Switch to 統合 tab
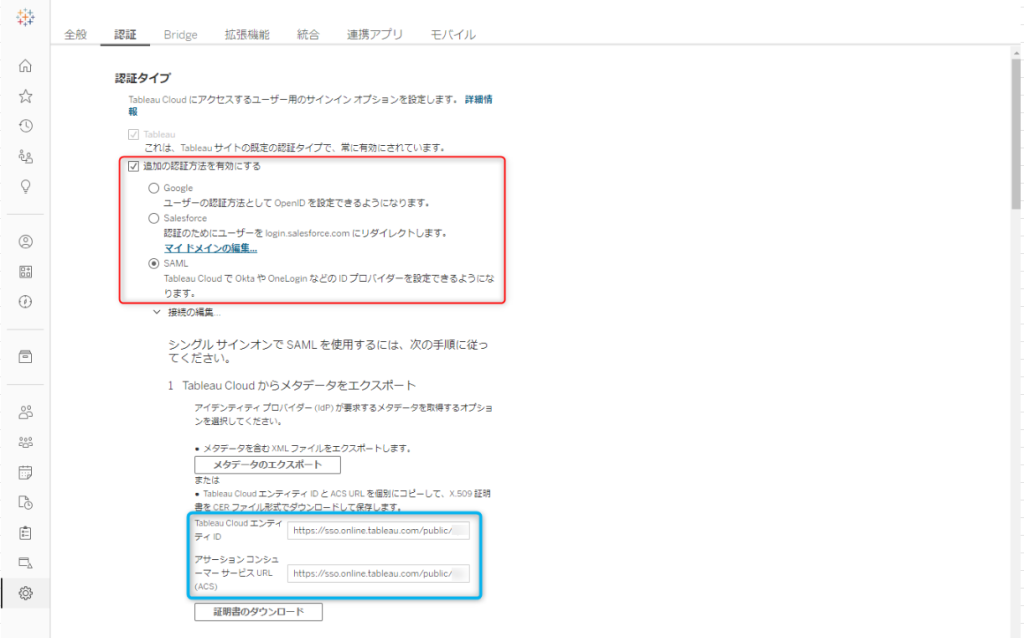 (x=308, y=35)
